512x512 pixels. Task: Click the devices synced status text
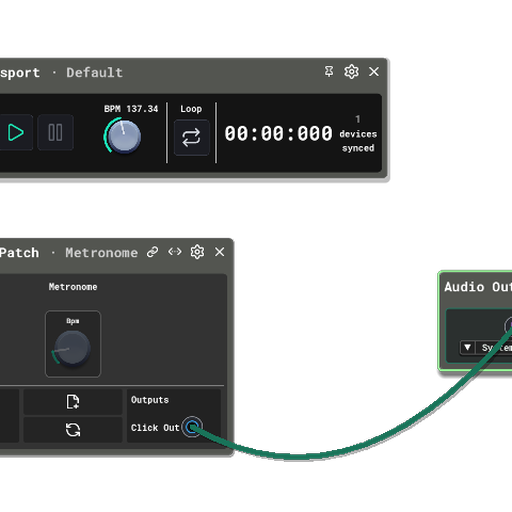click(358, 141)
